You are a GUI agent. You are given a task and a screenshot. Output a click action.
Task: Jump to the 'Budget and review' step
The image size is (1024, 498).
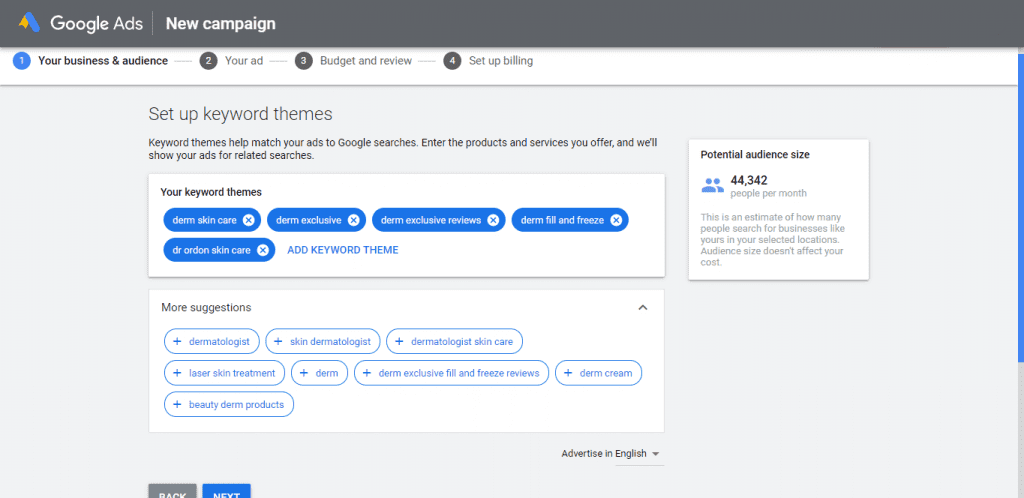(354, 61)
